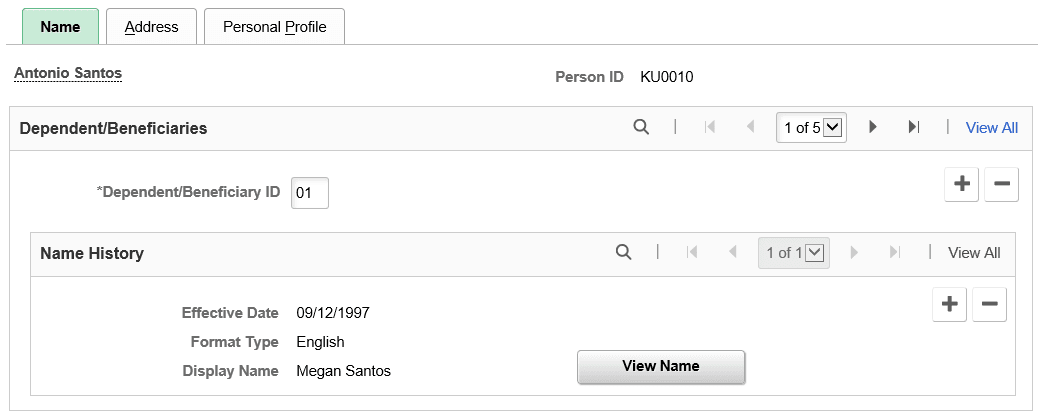Open the Antonio Santos name link

pos(68,73)
